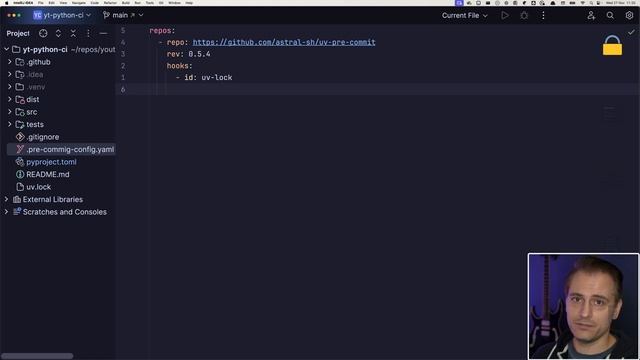Select .pre-commig-config.yaml in the tree
The image size is (640, 360).
[x=70, y=149]
